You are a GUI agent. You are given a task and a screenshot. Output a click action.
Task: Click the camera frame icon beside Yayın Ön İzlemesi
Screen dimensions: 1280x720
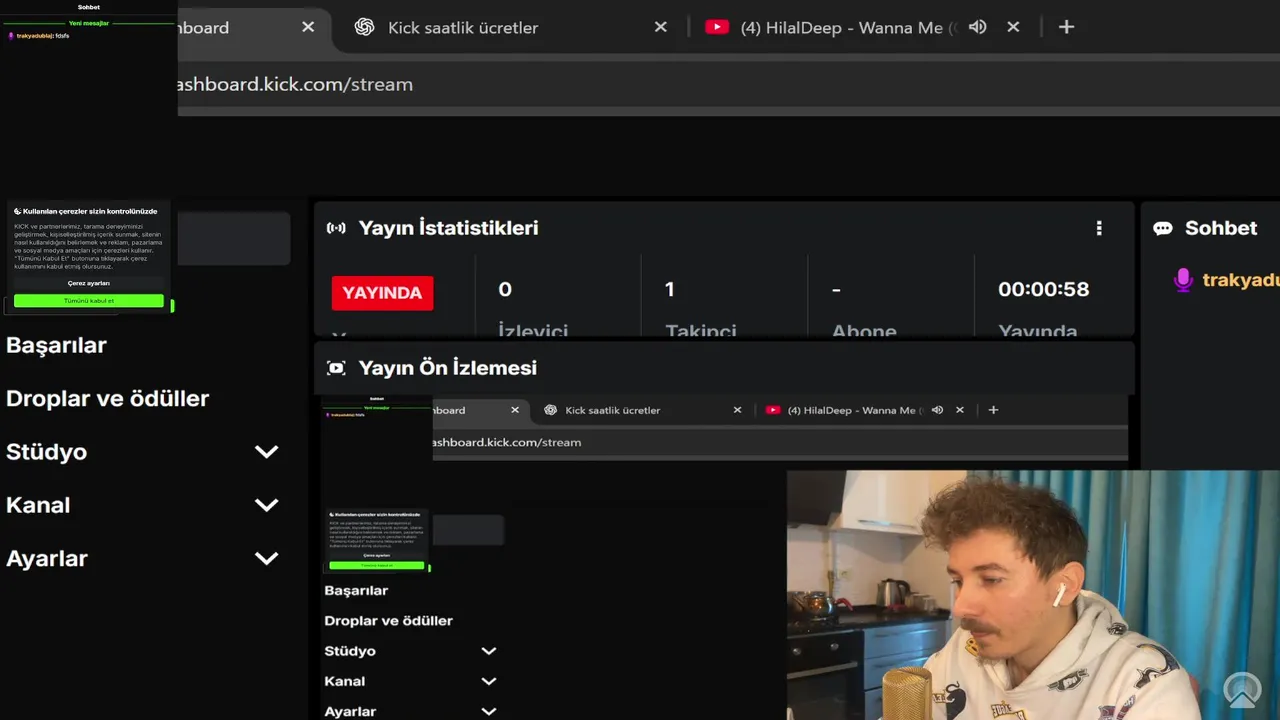click(x=336, y=368)
